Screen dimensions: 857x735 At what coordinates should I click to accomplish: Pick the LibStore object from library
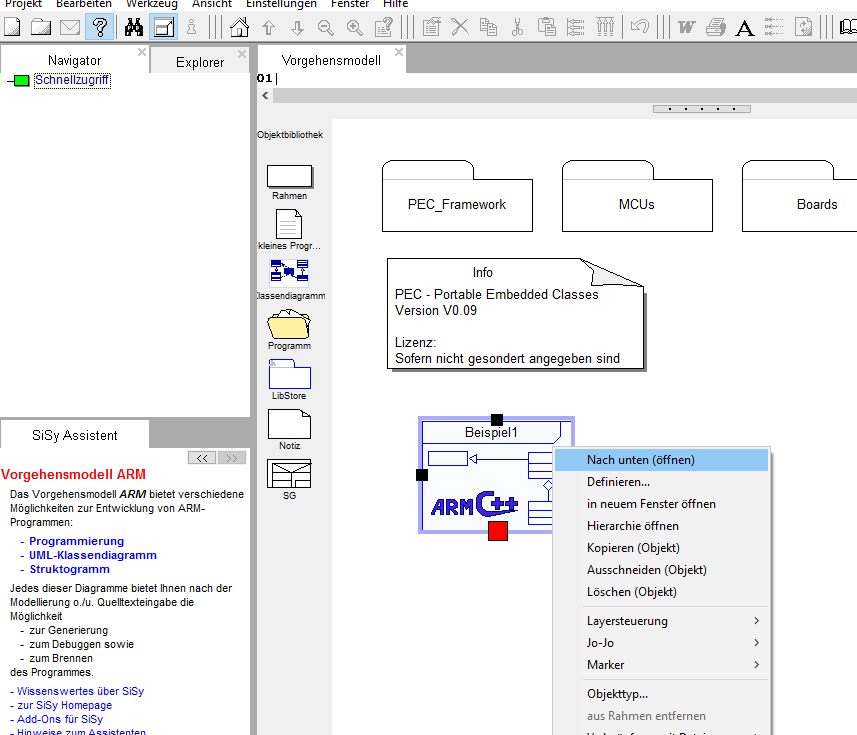290,374
